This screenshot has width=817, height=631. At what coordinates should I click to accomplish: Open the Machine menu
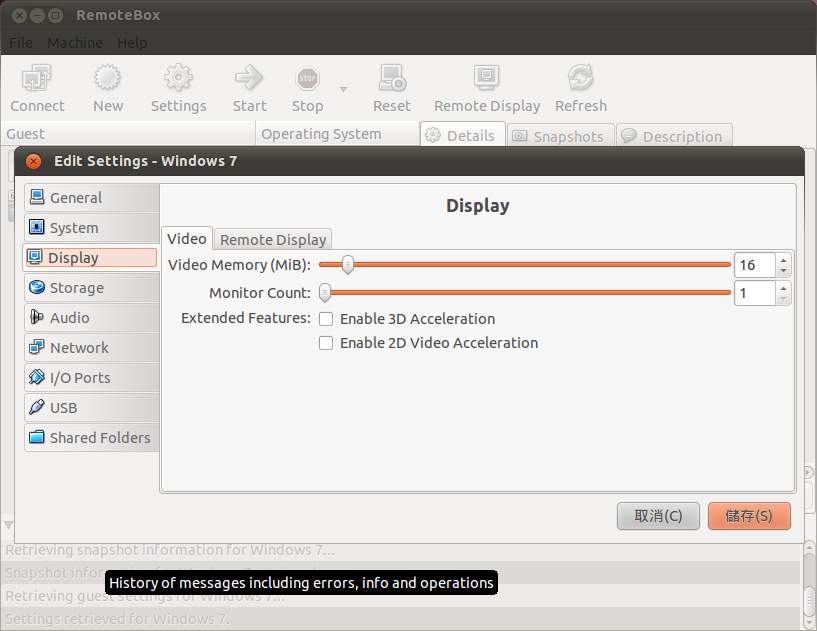(75, 43)
